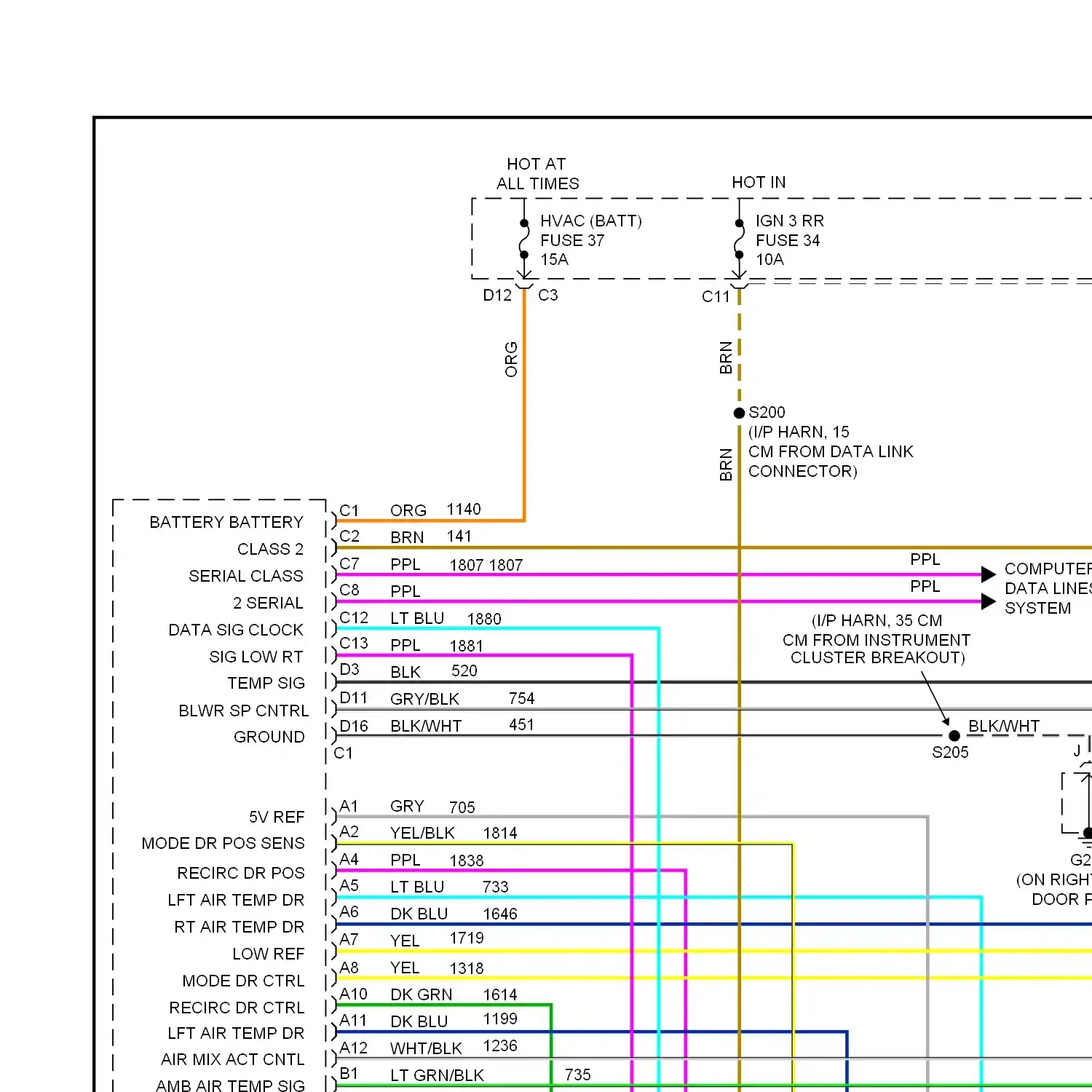
Task: Click the C11 connector label
Action: click(x=716, y=296)
